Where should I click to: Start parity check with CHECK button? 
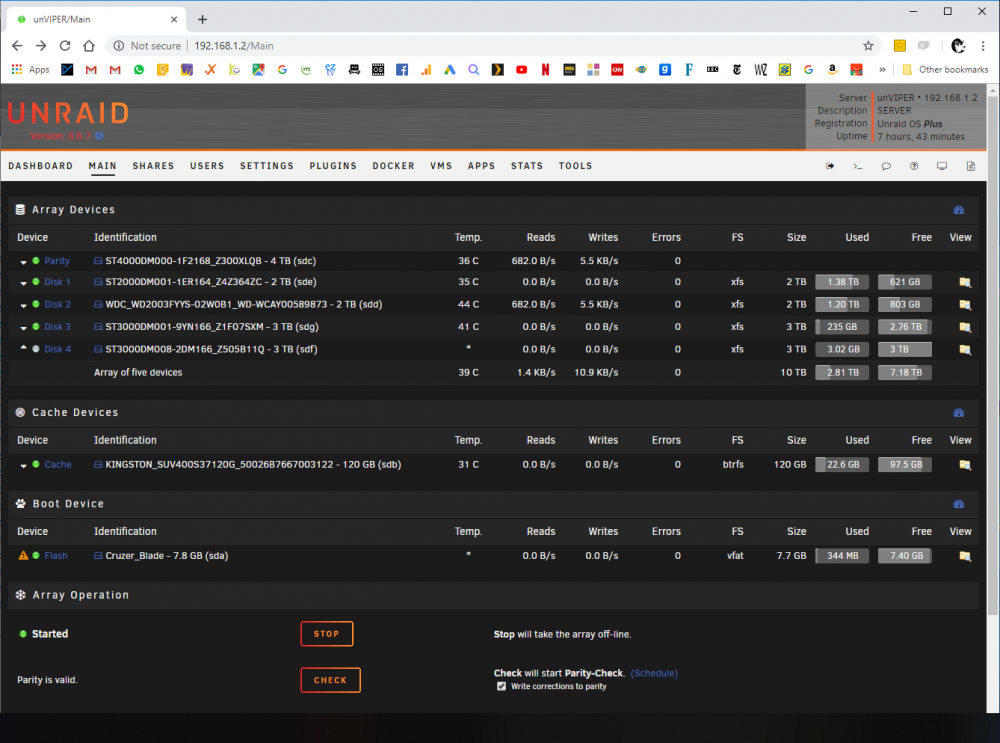(x=330, y=680)
